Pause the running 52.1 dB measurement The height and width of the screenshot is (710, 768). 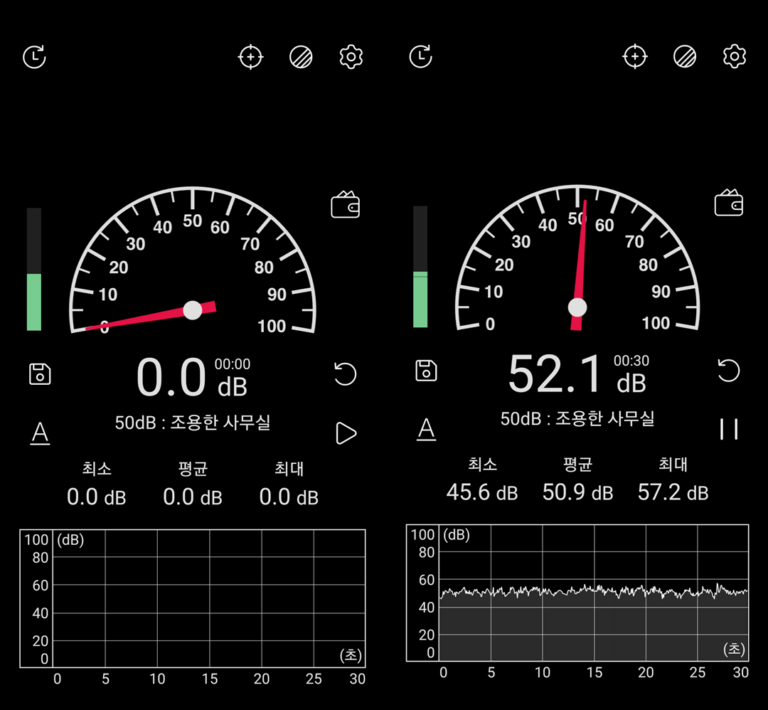(729, 429)
